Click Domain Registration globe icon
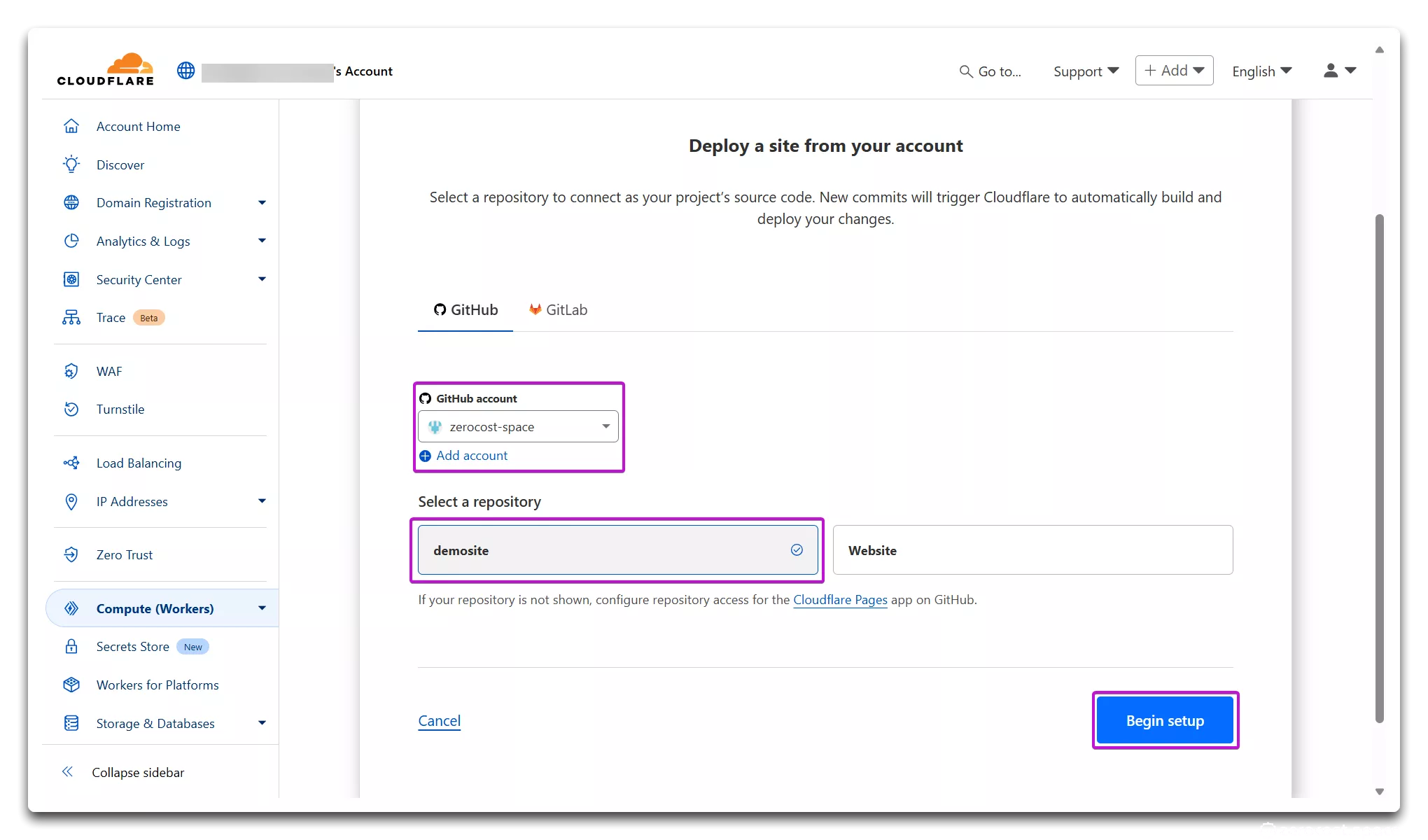 point(71,202)
